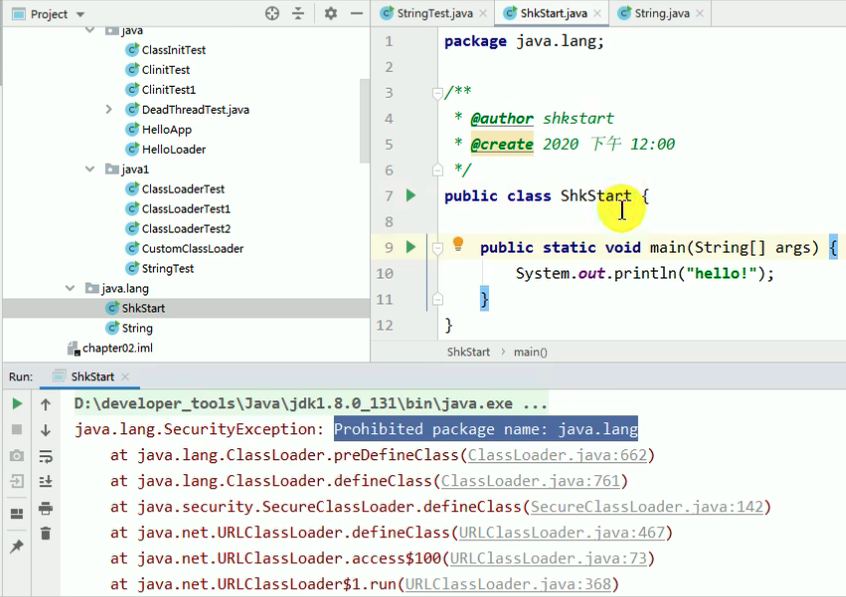Click the Locate/Select Opened File target icon
Viewport: 846px width, 597px height.
(x=272, y=14)
